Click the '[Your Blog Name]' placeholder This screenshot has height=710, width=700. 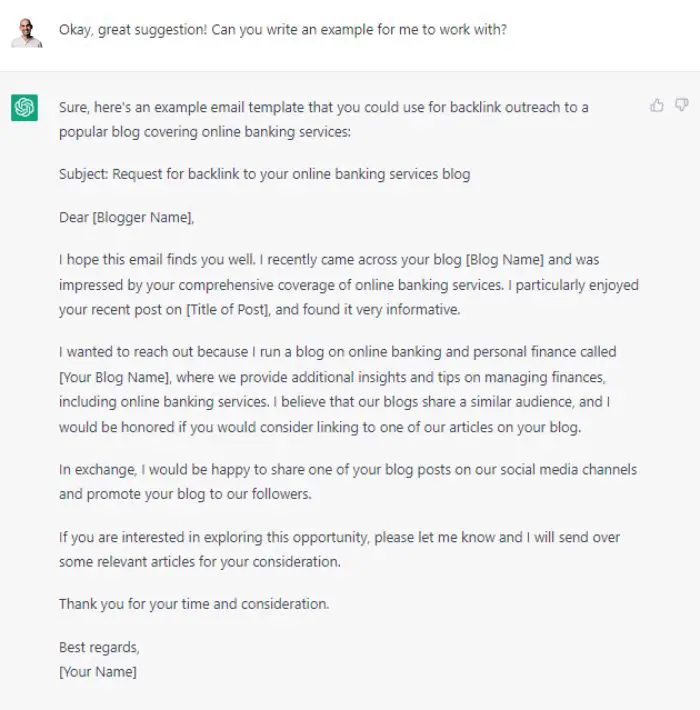coord(114,377)
